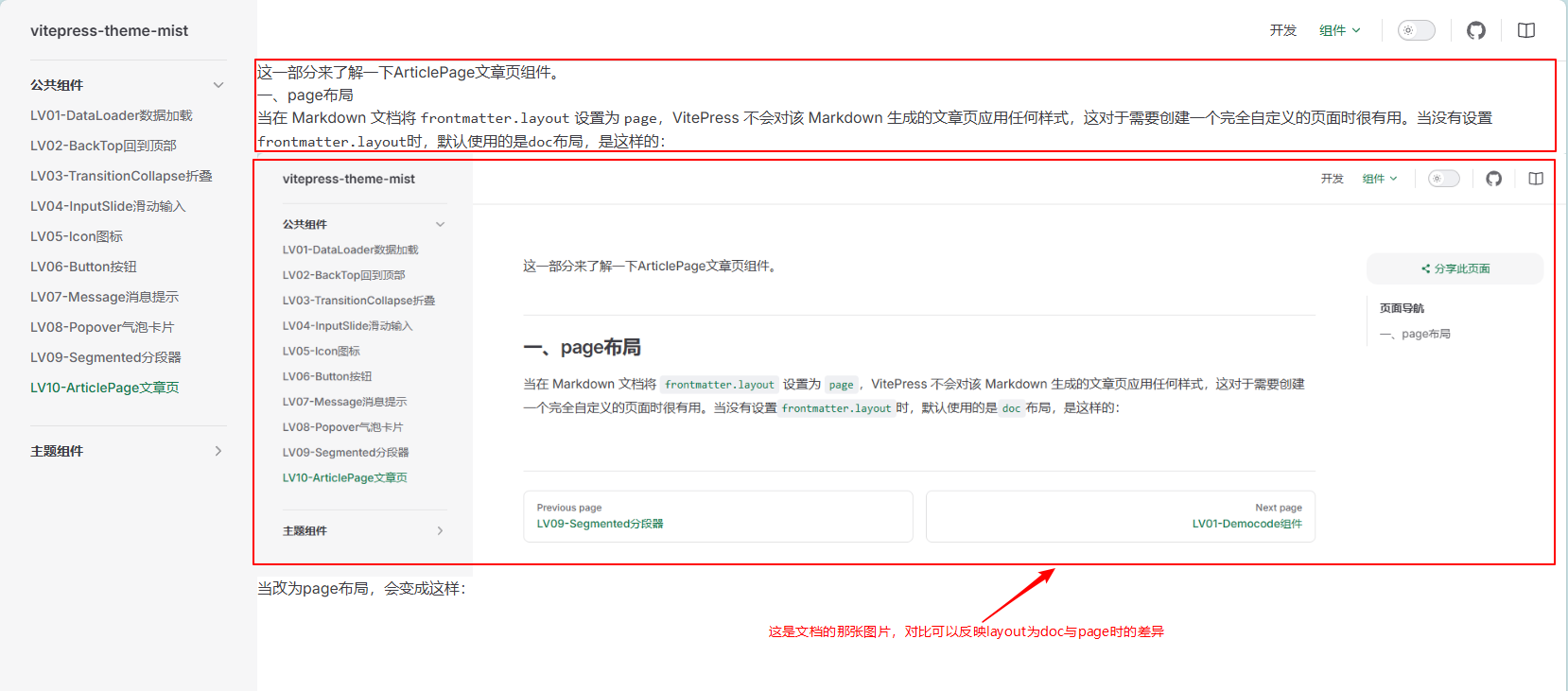
Task: Click the share icon beside 分享此页面
Action: pyautogui.click(x=1425, y=269)
